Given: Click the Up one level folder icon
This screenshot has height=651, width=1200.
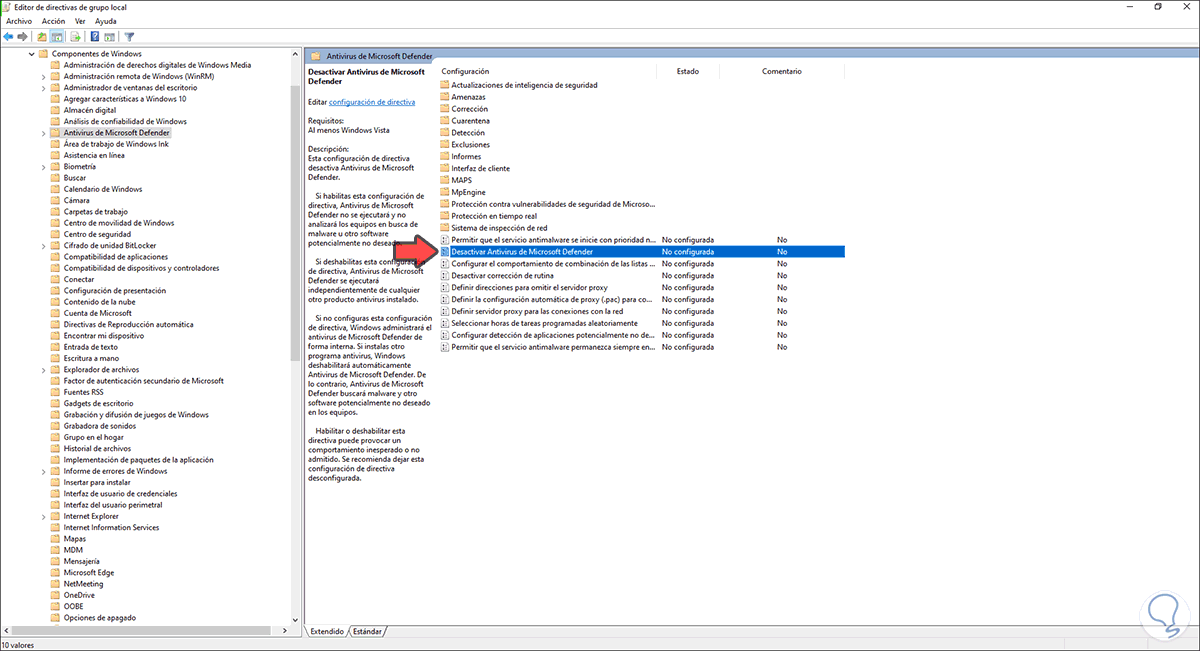Looking at the screenshot, I should click(42, 37).
